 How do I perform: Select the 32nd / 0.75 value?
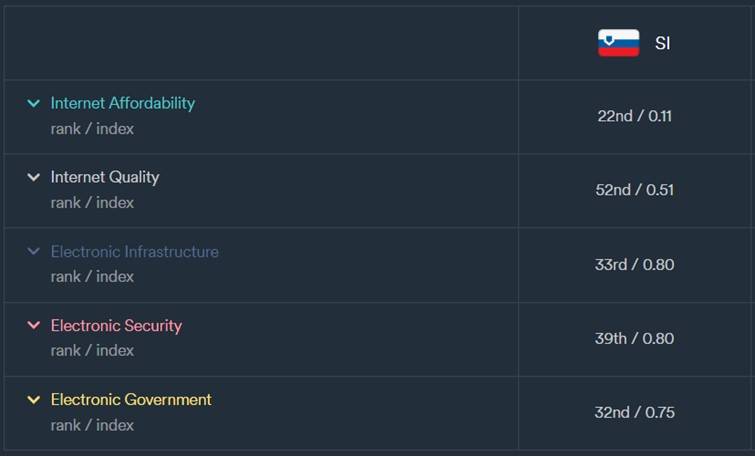point(635,412)
